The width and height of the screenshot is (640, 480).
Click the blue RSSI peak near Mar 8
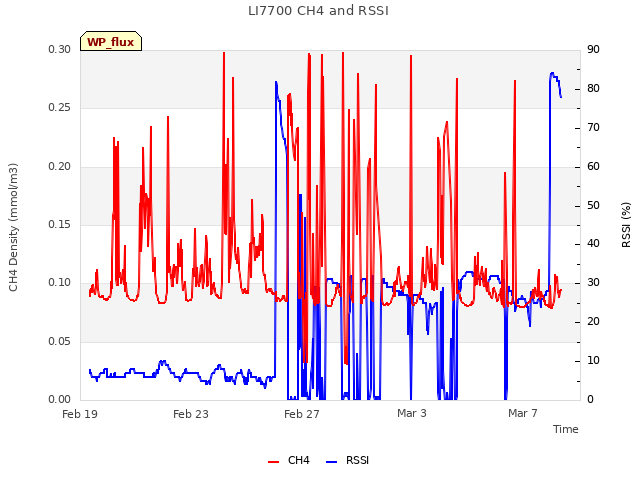(552, 73)
